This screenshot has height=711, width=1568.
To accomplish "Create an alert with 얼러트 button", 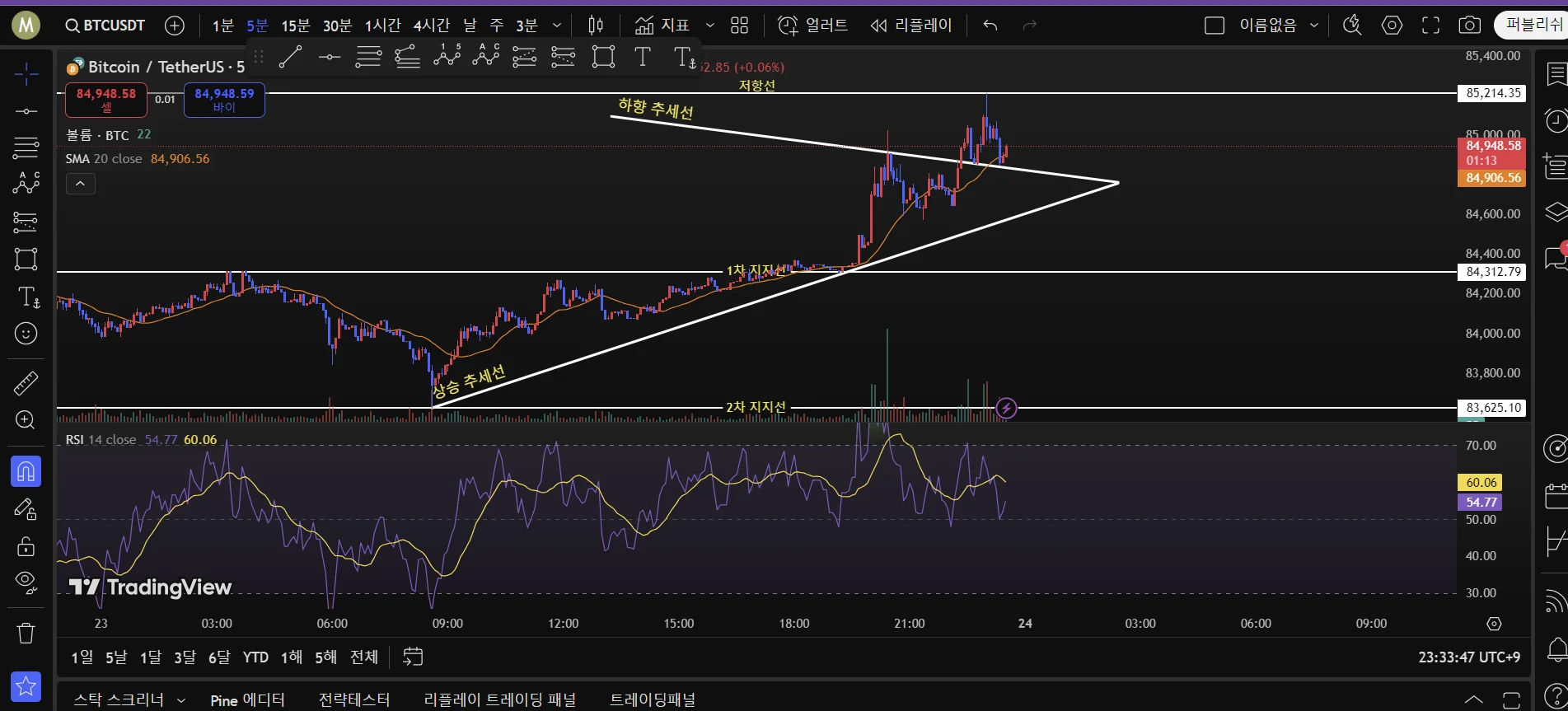I will click(812, 26).
